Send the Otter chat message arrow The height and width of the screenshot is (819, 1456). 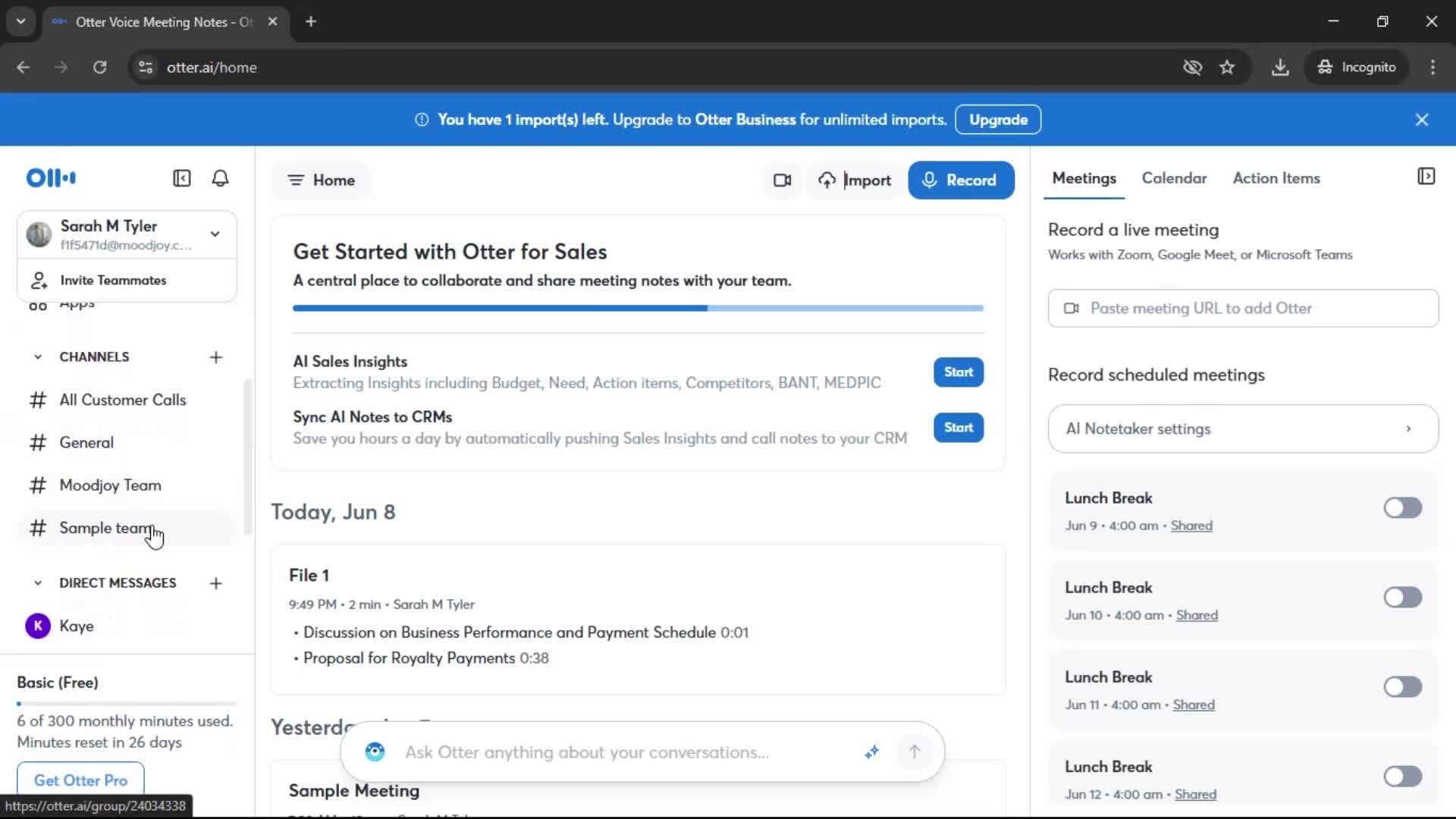point(915,752)
